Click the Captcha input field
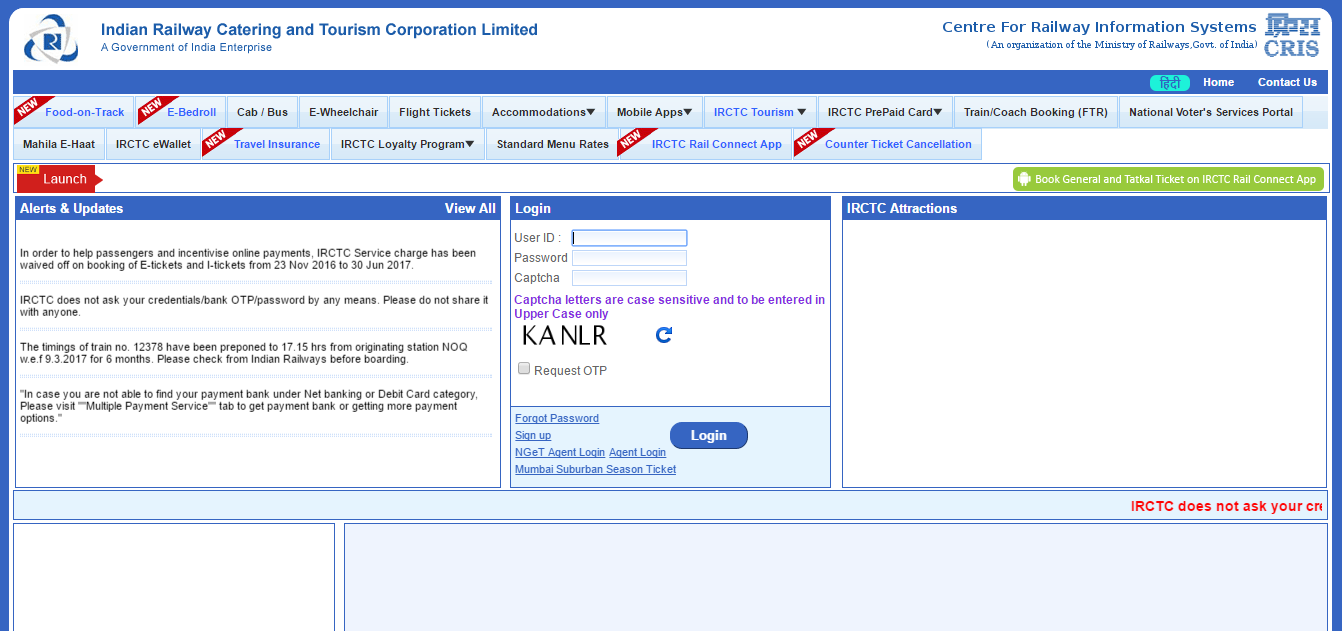Viewport: 1342px width, 631px height. point(629,278)
